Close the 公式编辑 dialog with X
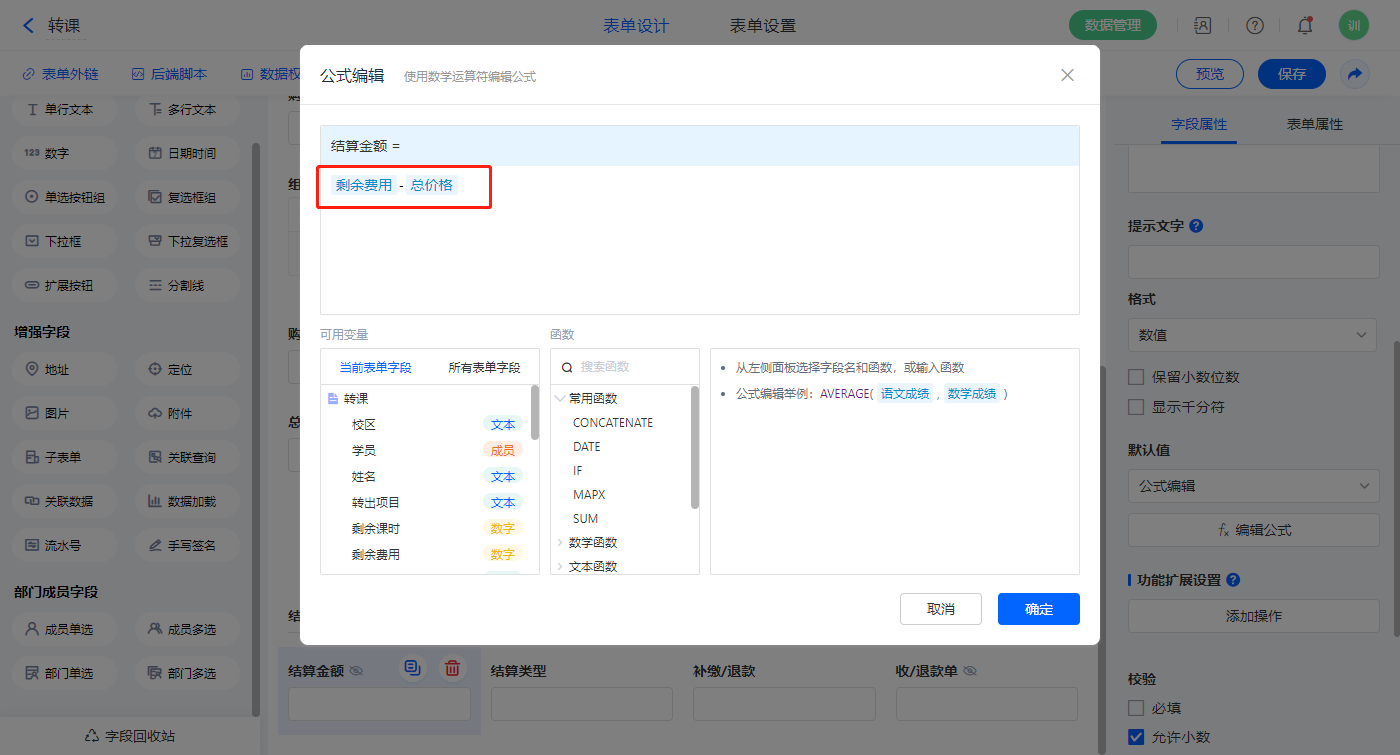 coord(1067,75)
